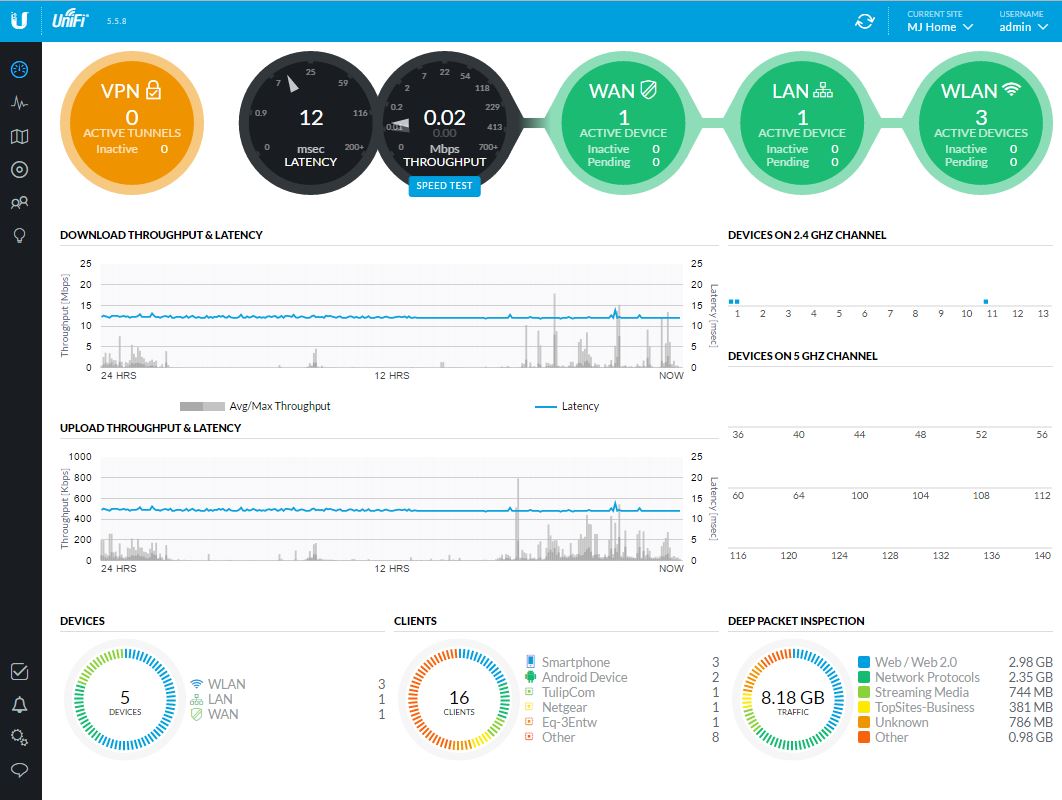
Task: Click the LAN icon in Devices legend
Action: coord(196,699)
